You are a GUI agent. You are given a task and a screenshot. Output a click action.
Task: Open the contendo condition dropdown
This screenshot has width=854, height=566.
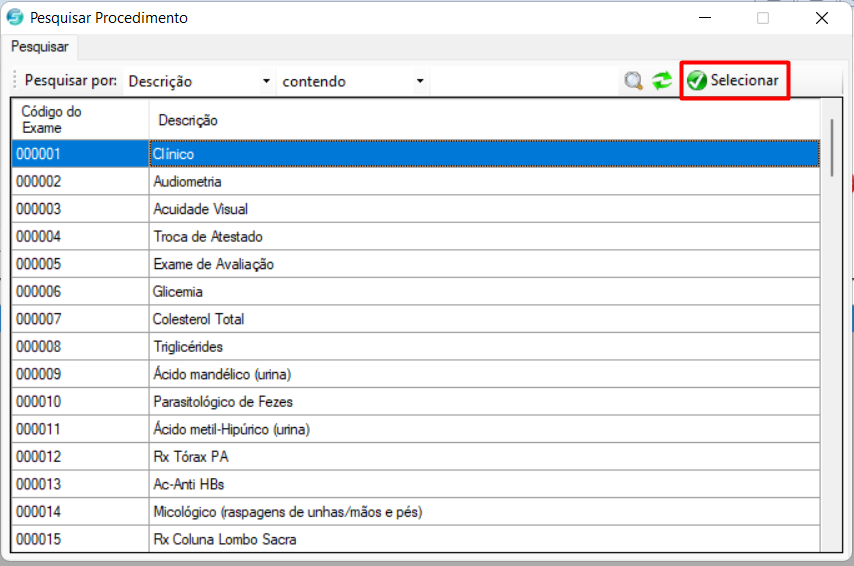(352, 81)
